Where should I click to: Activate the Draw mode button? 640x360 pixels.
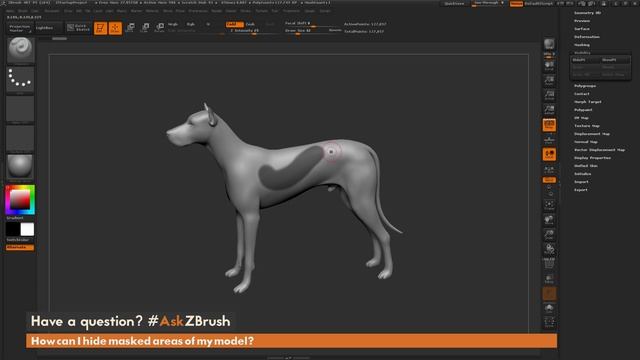(115, 28)
